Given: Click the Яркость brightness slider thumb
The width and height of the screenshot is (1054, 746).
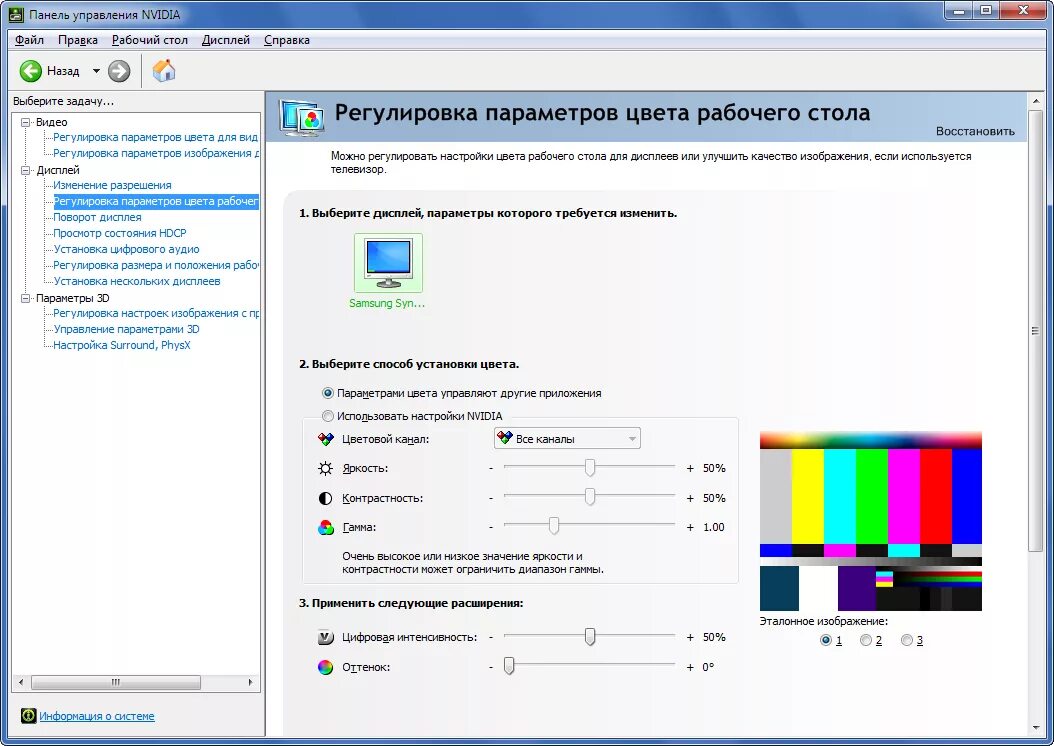Looking at the screenshot, I should [x=590, y=468].
